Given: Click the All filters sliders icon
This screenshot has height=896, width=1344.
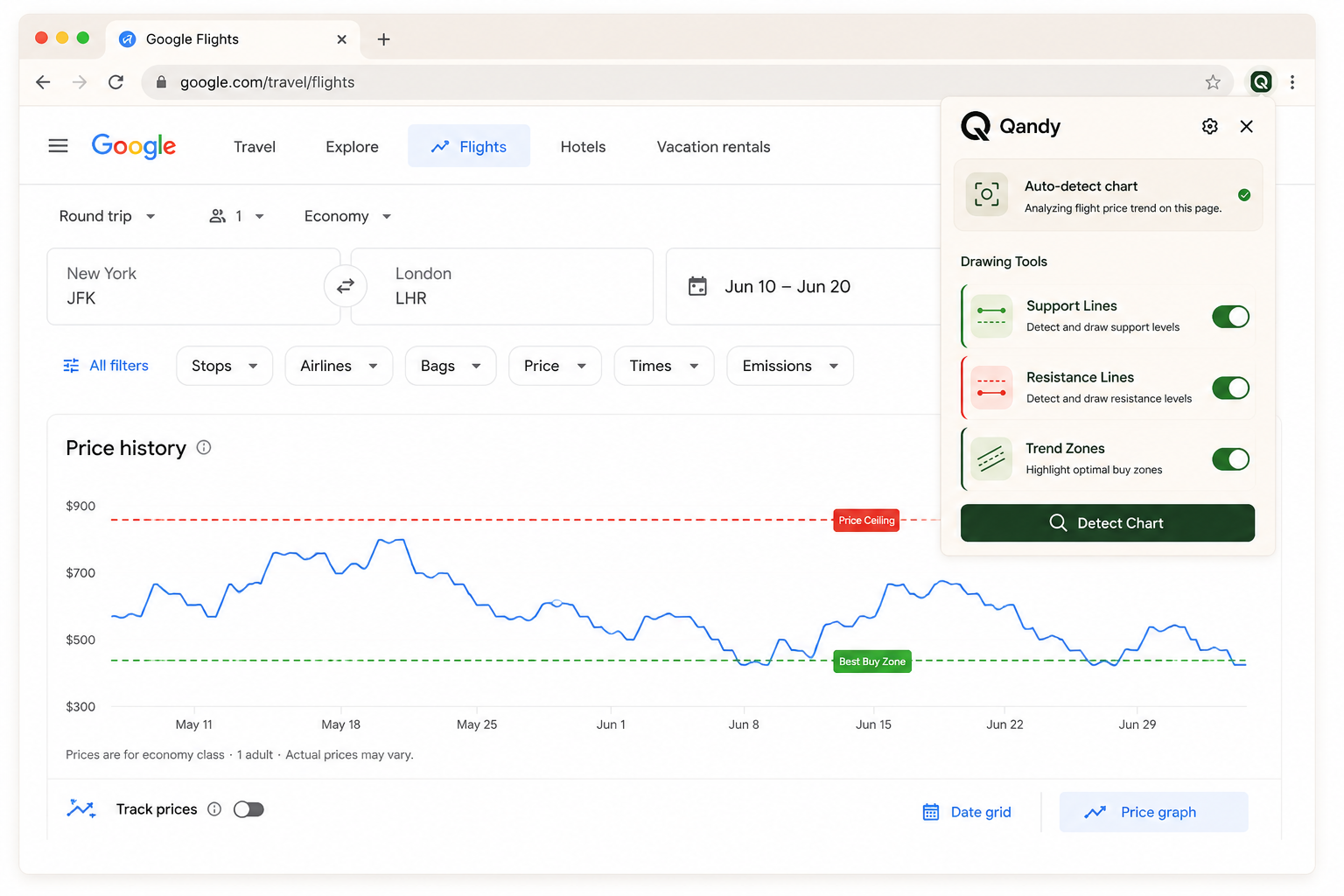Looking at the screenshot, I should pos(71,366).
